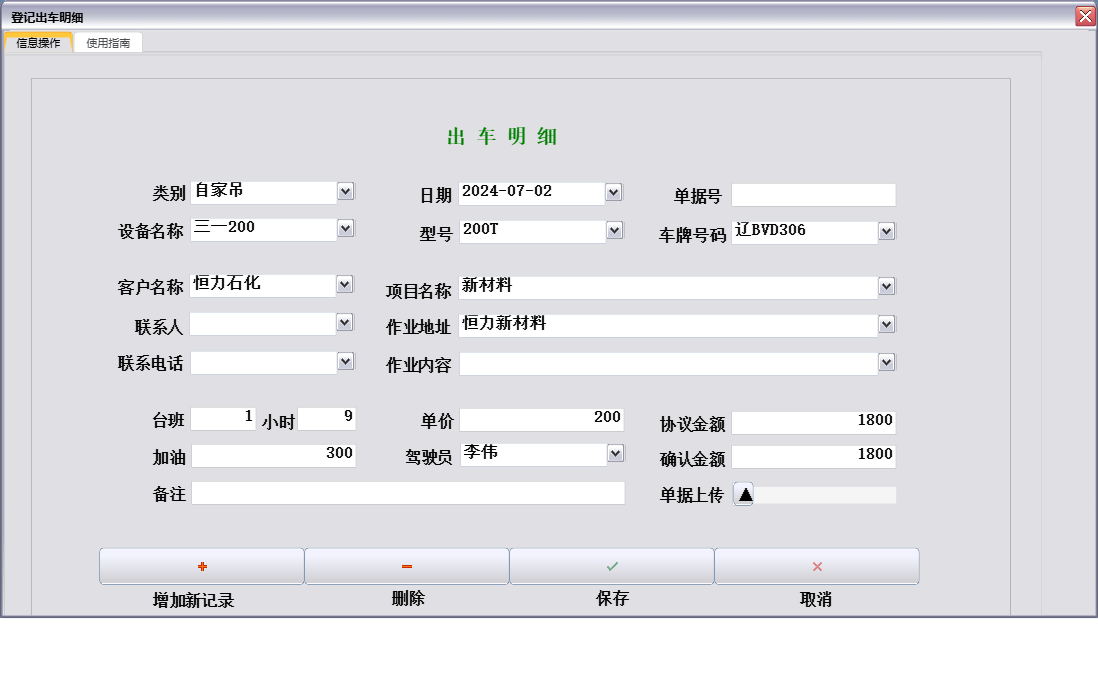Click the red X icon above 取消

click(816, 566)
